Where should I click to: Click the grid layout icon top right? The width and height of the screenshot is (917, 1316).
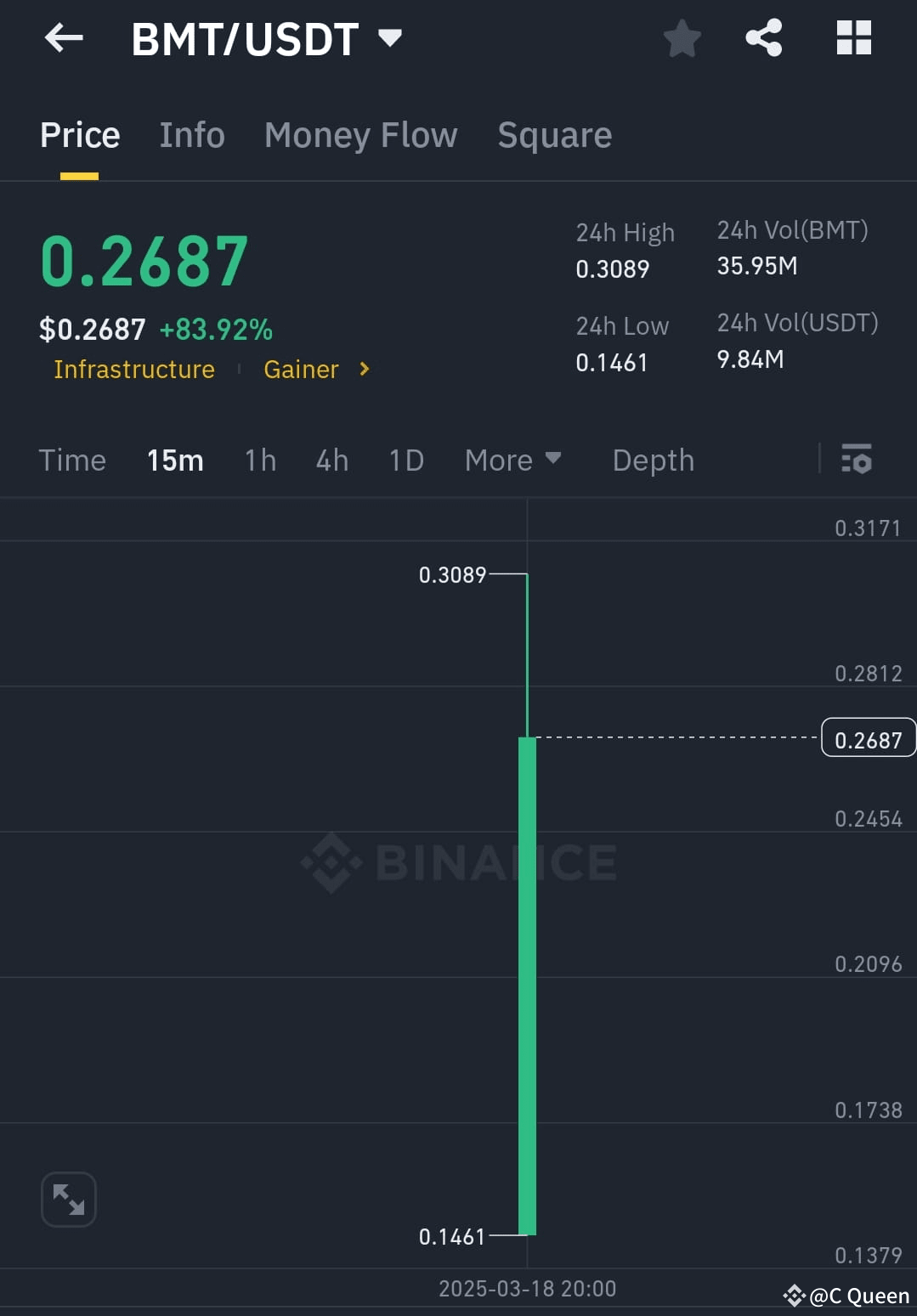click(x=854, y=38)
